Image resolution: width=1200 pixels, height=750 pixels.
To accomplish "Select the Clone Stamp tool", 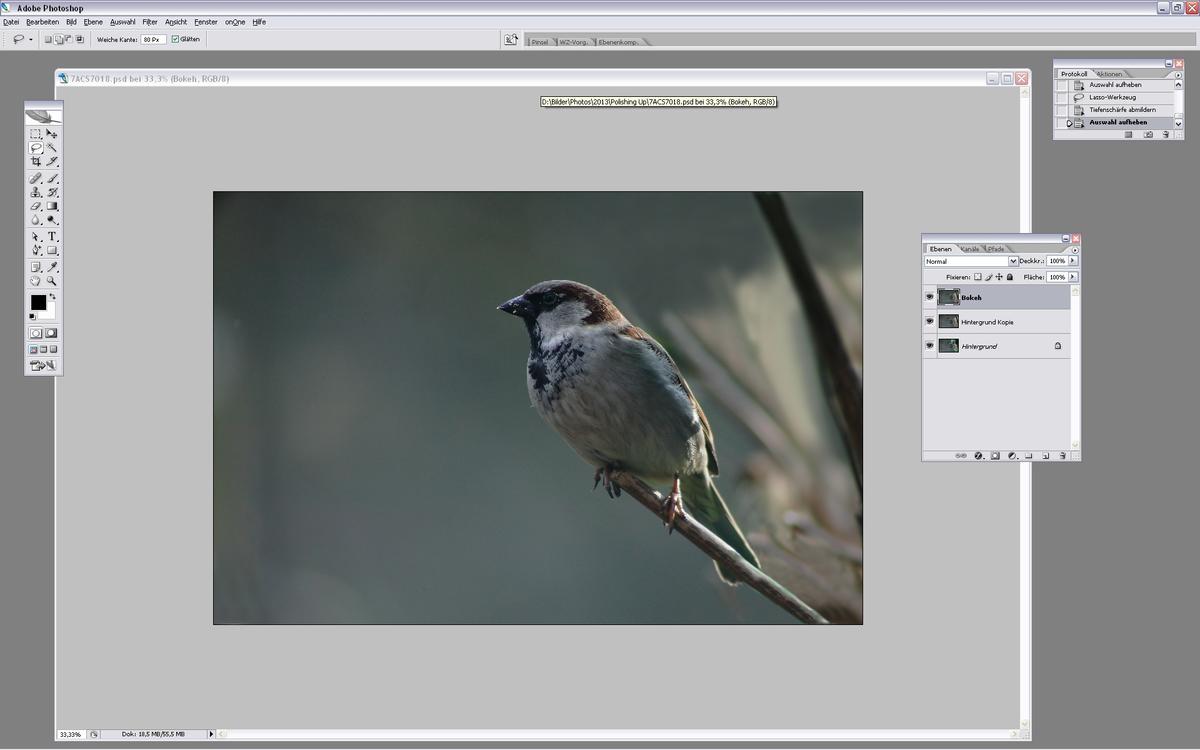I will pos(34,191).
